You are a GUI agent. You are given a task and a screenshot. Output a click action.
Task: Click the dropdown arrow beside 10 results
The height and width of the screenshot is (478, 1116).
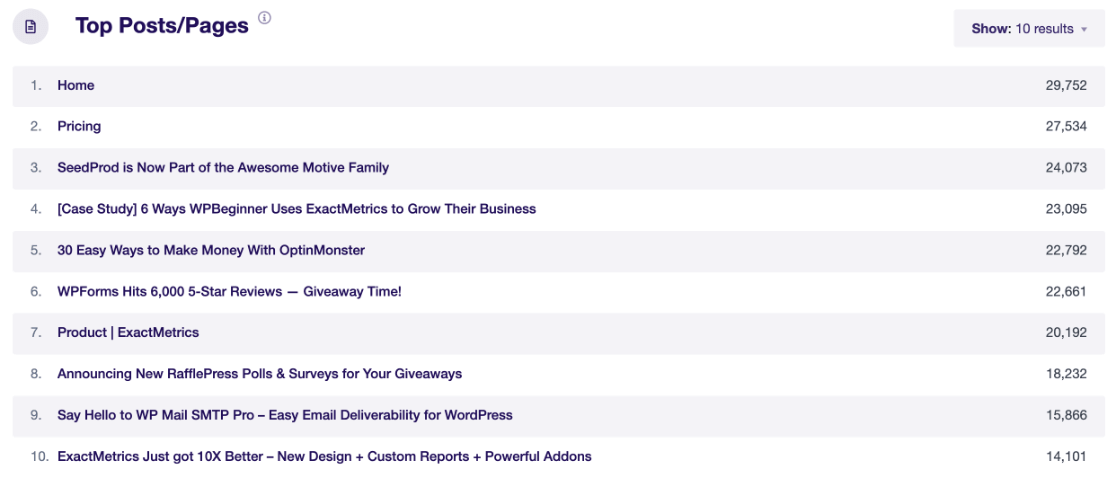pyautogui.click(x=1084, y=30)
